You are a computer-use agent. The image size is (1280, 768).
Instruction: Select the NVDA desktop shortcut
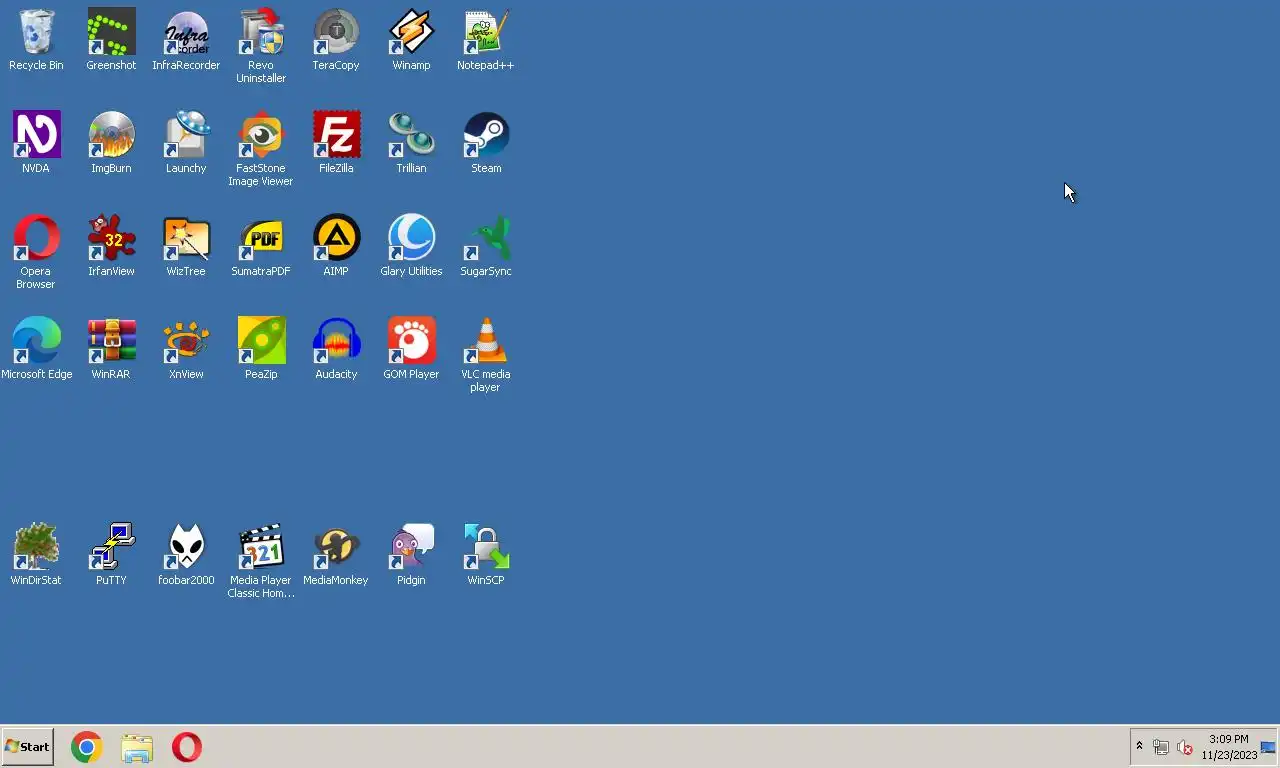36,143
